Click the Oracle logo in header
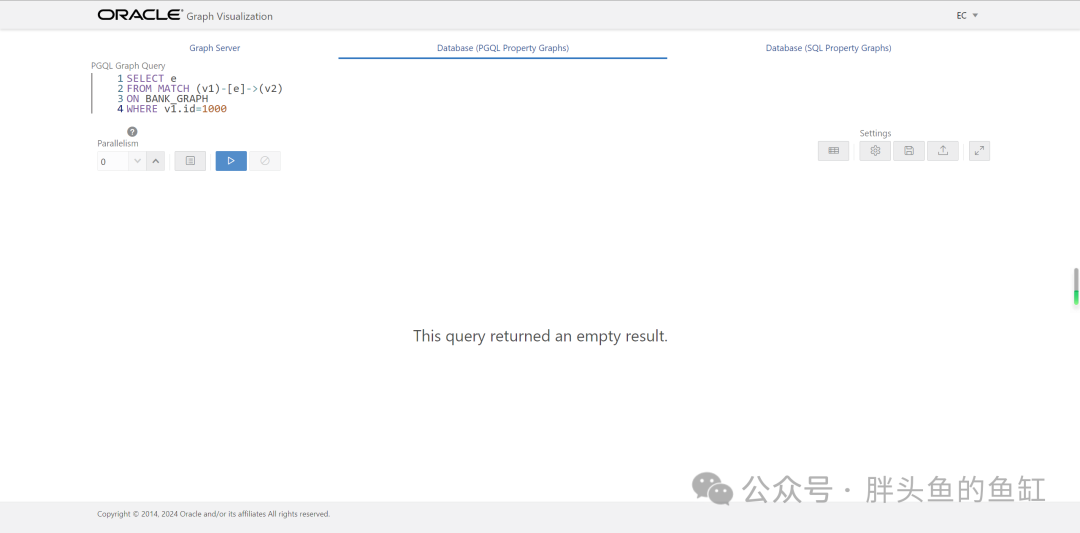The height and width of the screenshot is (533, 1080). pos(140,15)
